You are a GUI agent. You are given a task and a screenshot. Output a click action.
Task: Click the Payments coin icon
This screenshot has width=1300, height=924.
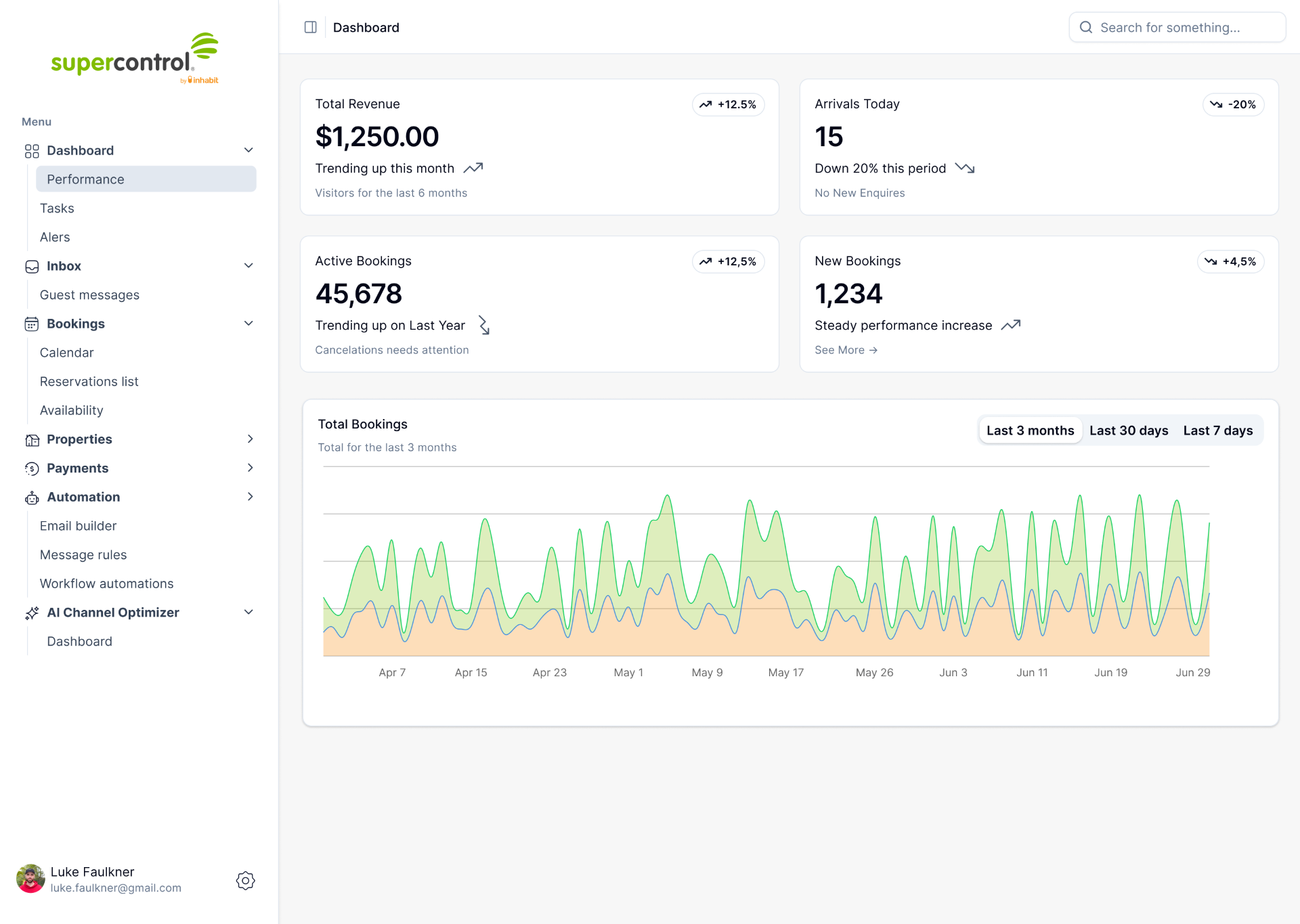[32, 468]
